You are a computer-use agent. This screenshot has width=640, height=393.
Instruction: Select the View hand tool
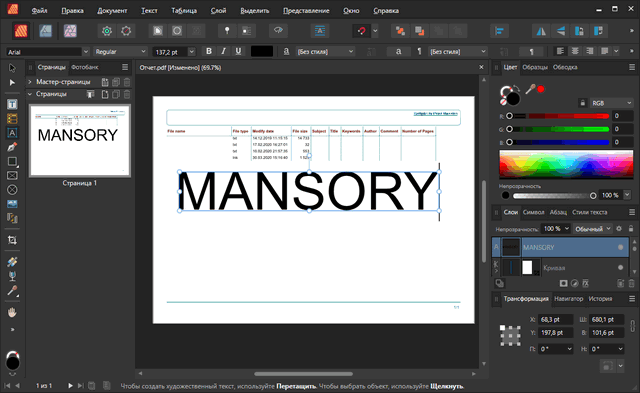pyautogui.click(x=12, y=313)
